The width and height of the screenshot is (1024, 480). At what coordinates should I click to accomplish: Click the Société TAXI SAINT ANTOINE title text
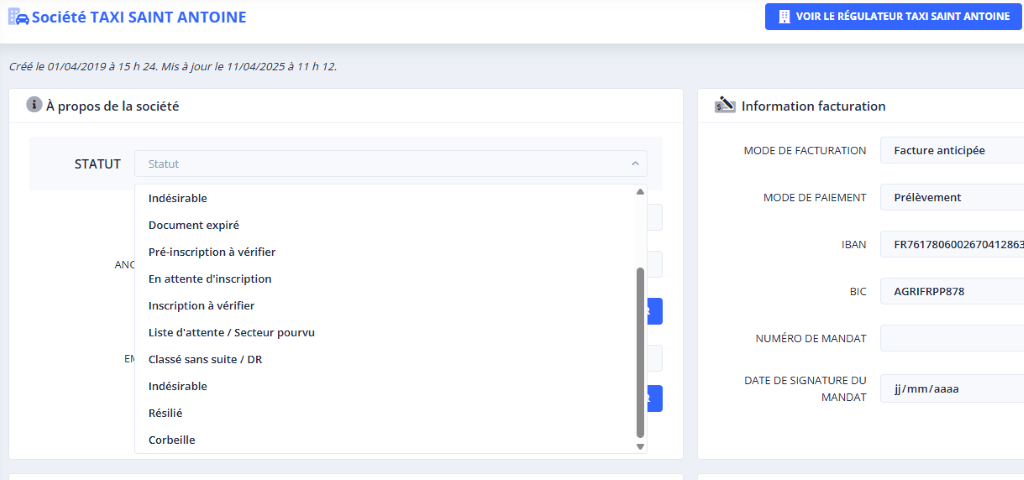139,18
